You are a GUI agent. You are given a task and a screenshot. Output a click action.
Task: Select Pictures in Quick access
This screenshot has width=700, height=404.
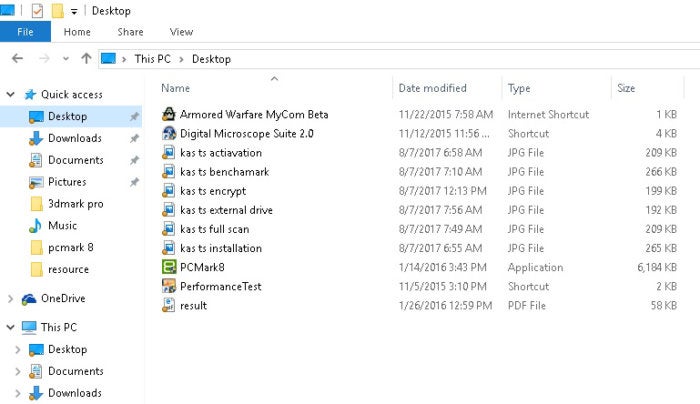(67, 182)
